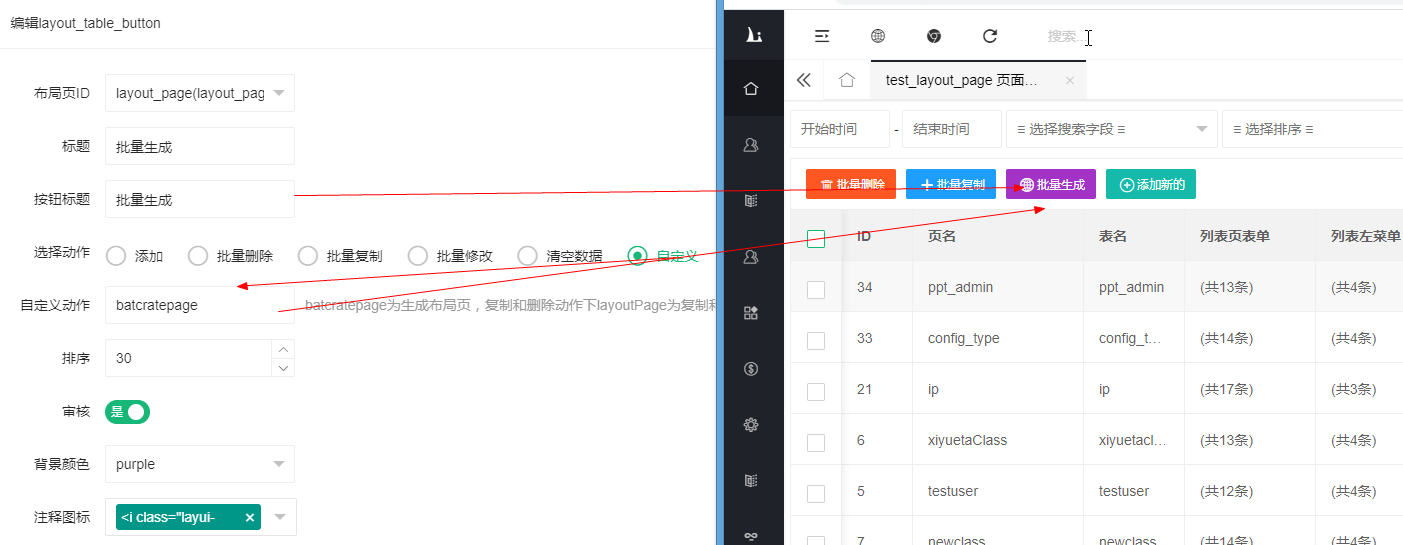Toggle the 审核 switch off
The height and width of the screenshot is (545, 1403).
(127, 412)
